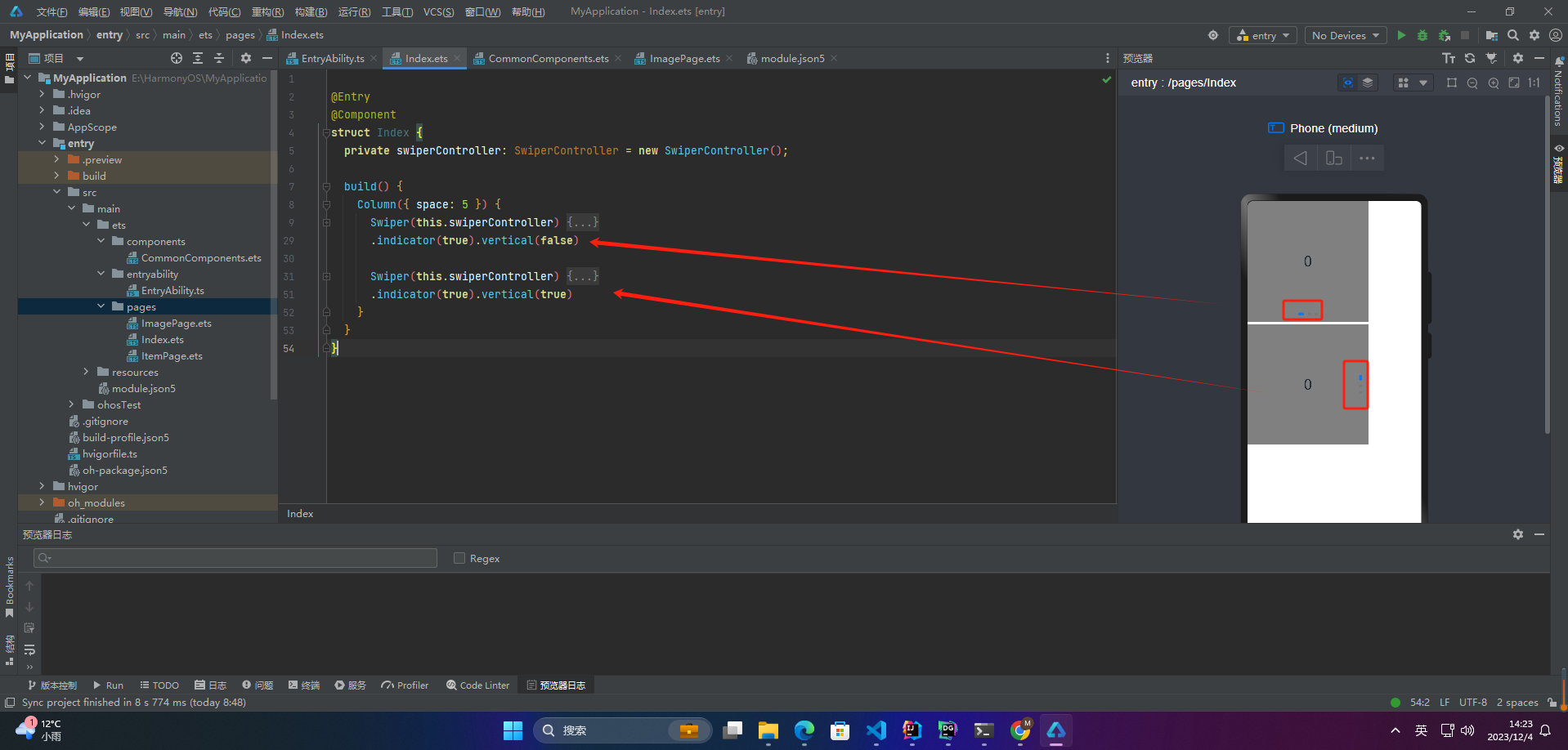Open the No Devices dropdown
The image size is (1568, 750).
[x=1345, y=35]
